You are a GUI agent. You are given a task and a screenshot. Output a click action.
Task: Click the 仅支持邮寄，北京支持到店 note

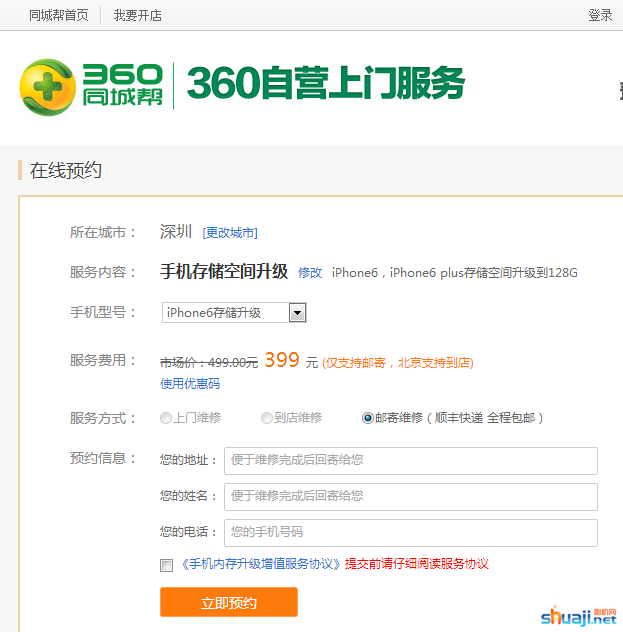tap(398, 363)
